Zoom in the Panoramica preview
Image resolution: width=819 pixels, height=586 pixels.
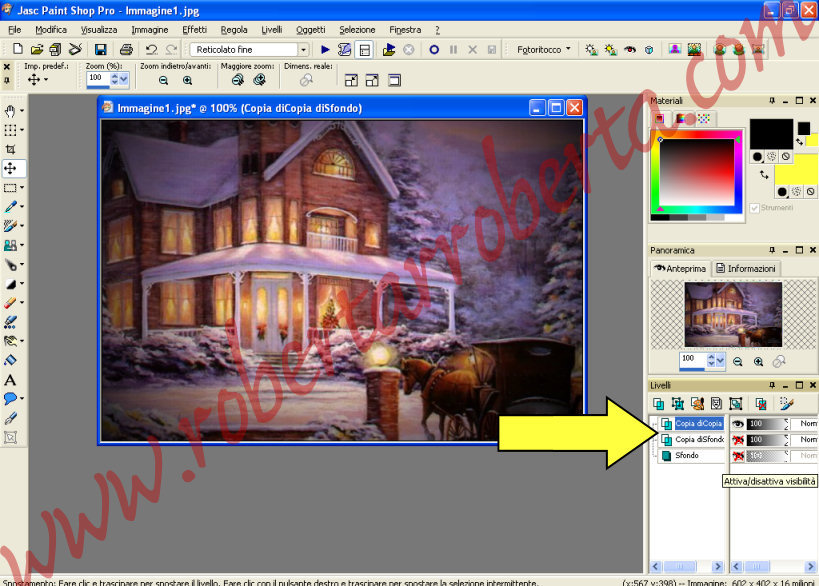tap(758, 361)
